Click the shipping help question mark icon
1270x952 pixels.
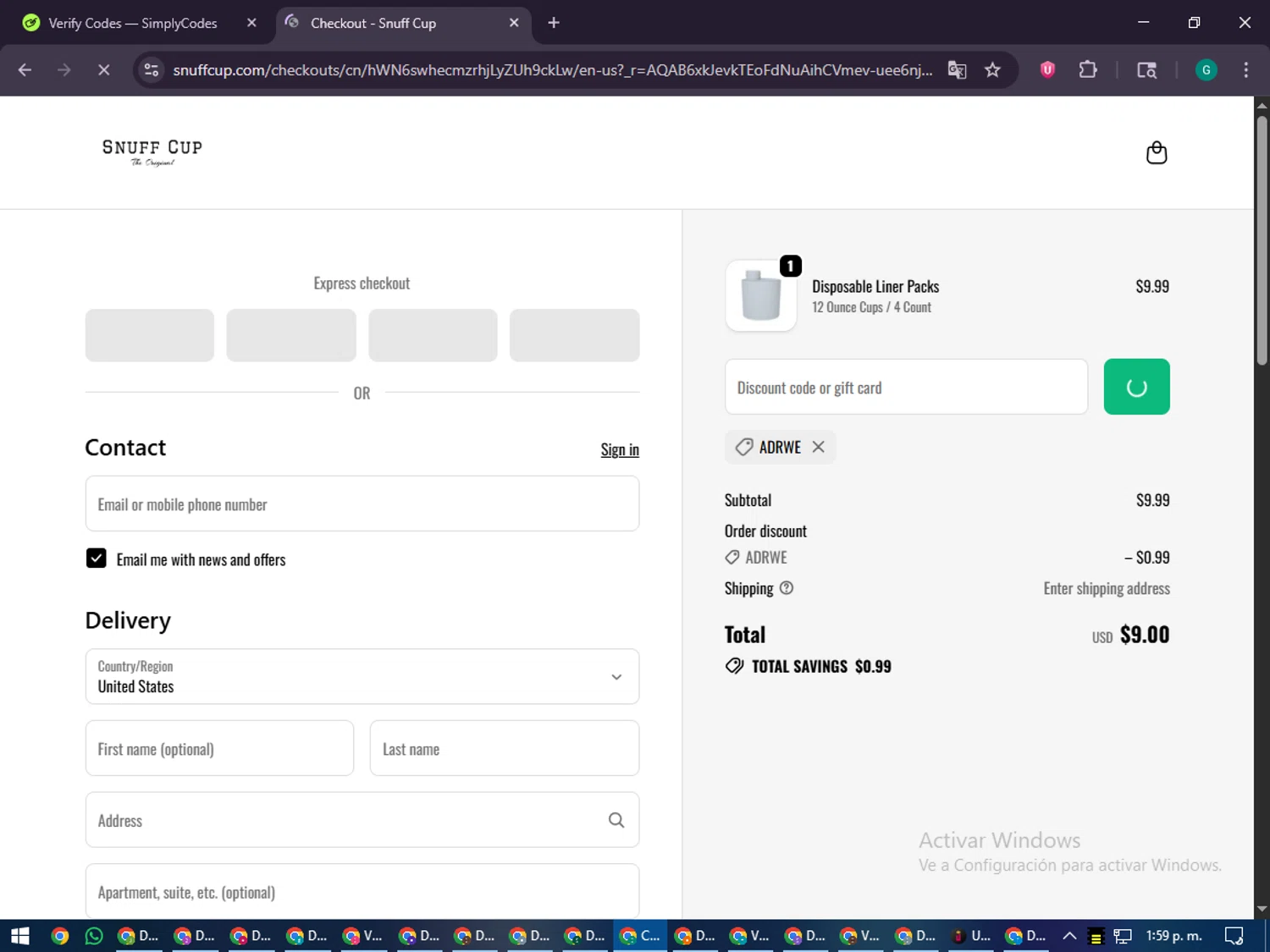tap(786, 588)
